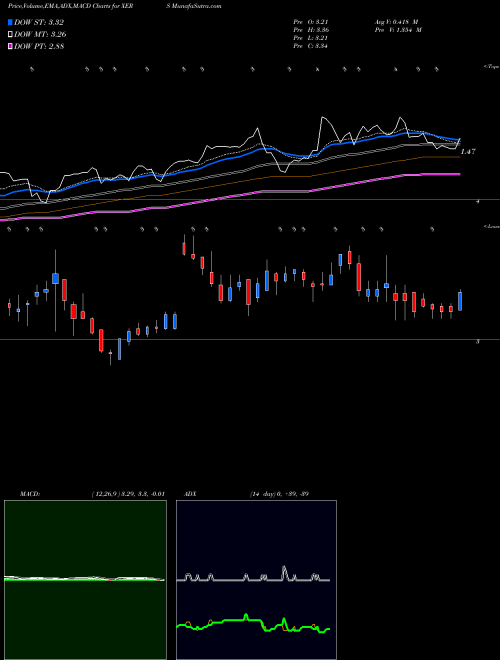Viewport: 500px width, 660px height.
Task: Select the Avg V: 0.418 M value
Action: tap(396, 22)
